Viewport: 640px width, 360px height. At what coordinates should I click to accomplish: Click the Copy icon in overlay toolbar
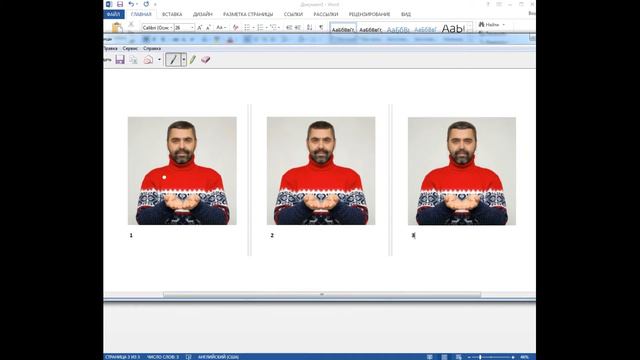click(133, 60)
